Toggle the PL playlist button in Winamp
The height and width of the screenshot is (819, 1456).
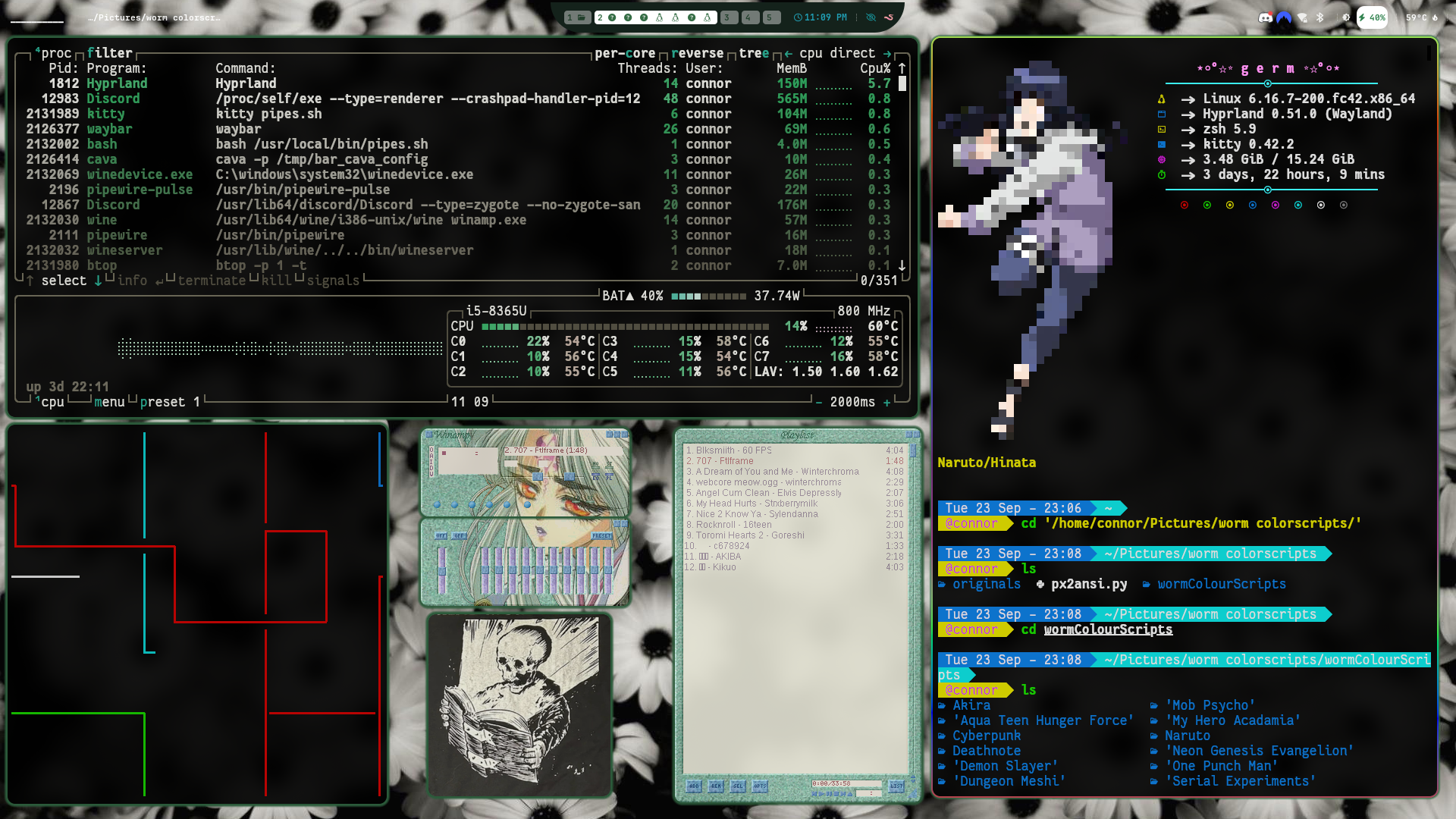click(x=609, y=477)
